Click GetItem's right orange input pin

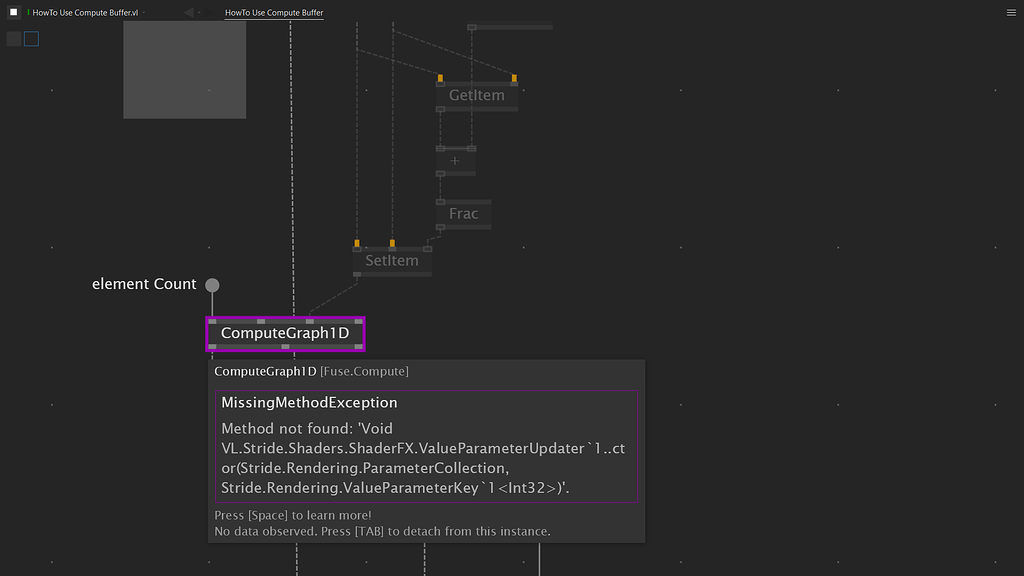(x=515, y=78)
